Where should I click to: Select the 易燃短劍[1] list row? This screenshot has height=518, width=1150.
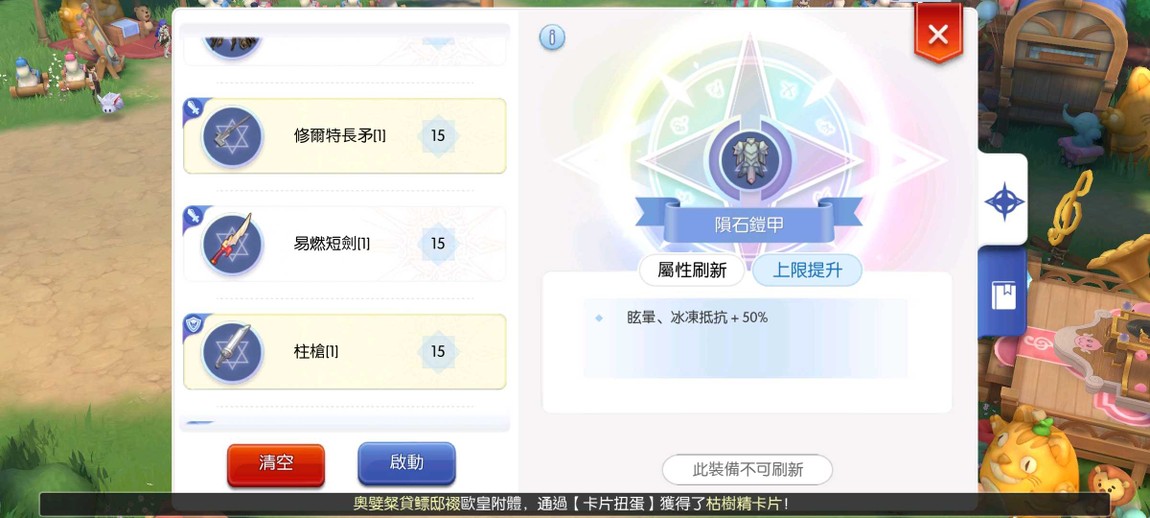[345, 244]
